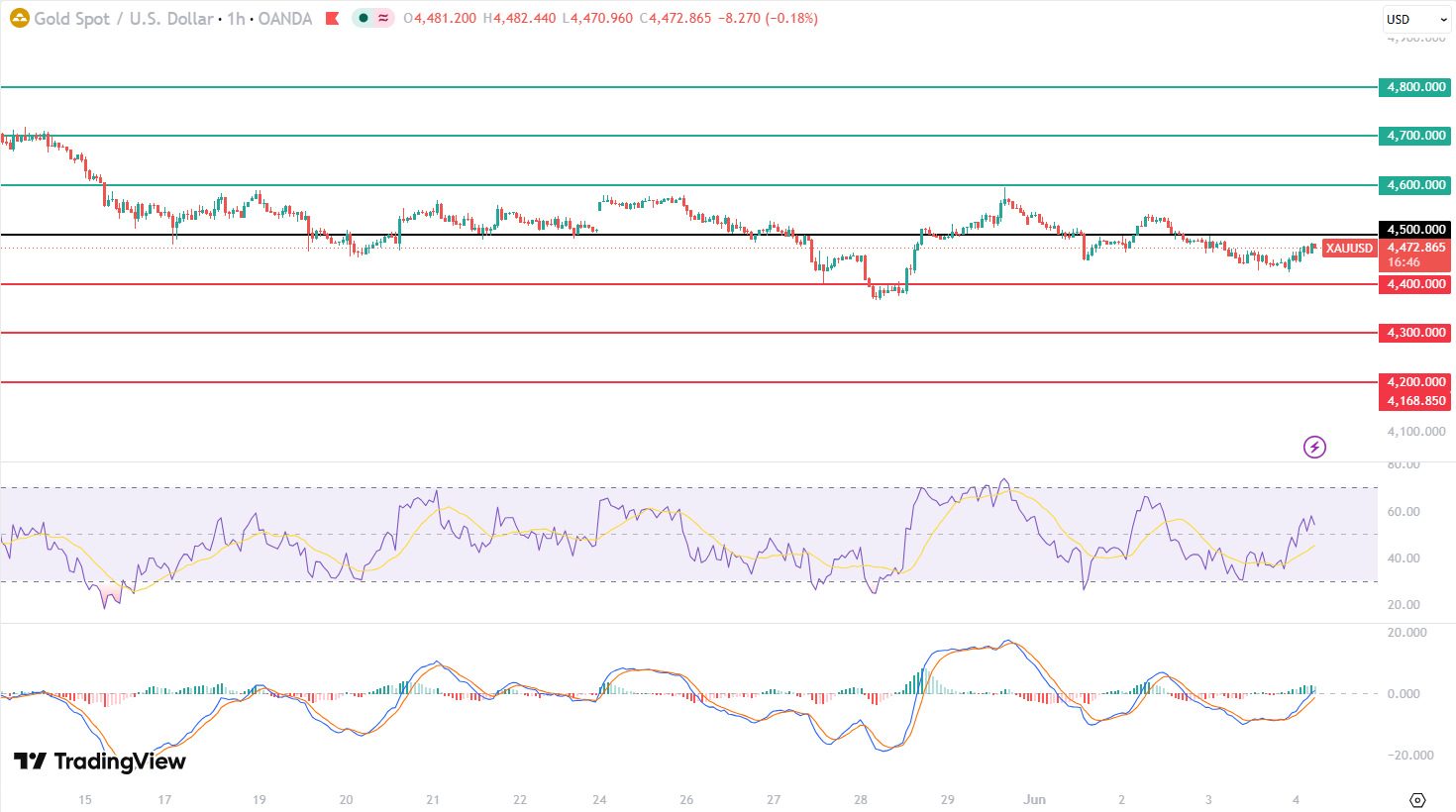
Task: Click the XAUUSD symbol tag
Action: [1349, 249]
